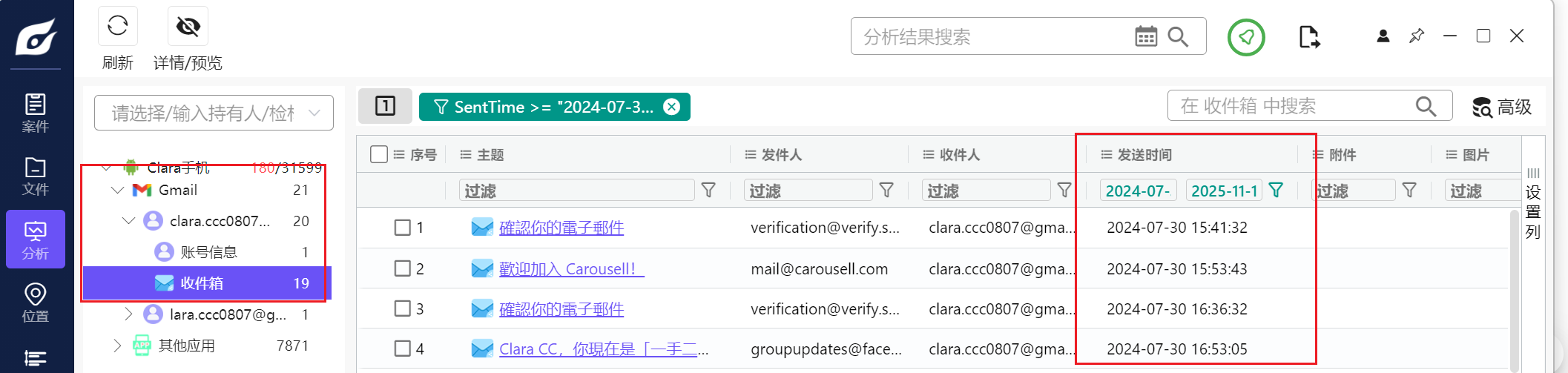This screenshot has height=373, width=1568.
Task: Open the calendar picker in search box
Action: tap(1145, 36)
